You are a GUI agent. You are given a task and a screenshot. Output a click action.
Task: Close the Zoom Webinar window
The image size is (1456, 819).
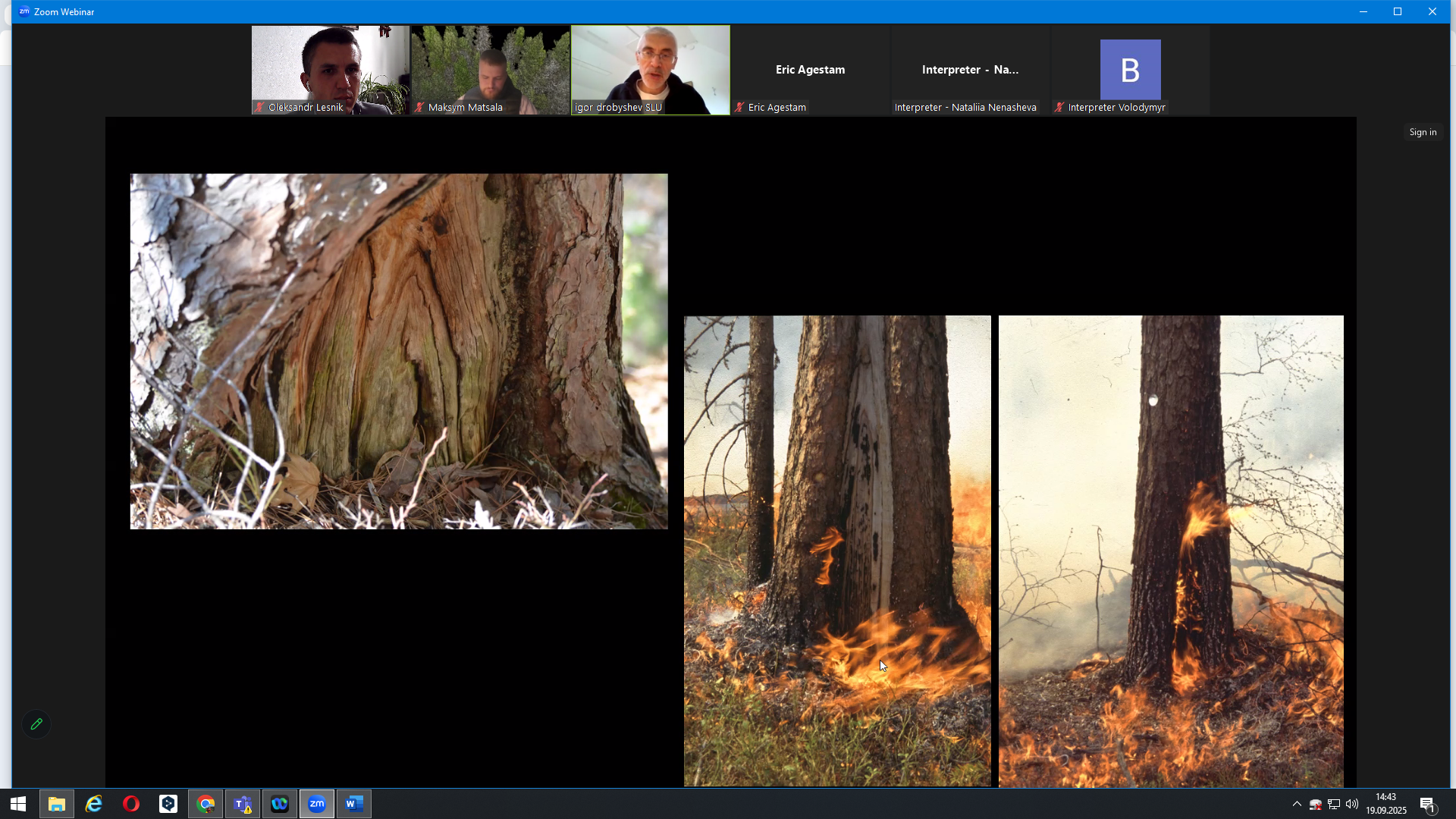(x=1432, y=11)
